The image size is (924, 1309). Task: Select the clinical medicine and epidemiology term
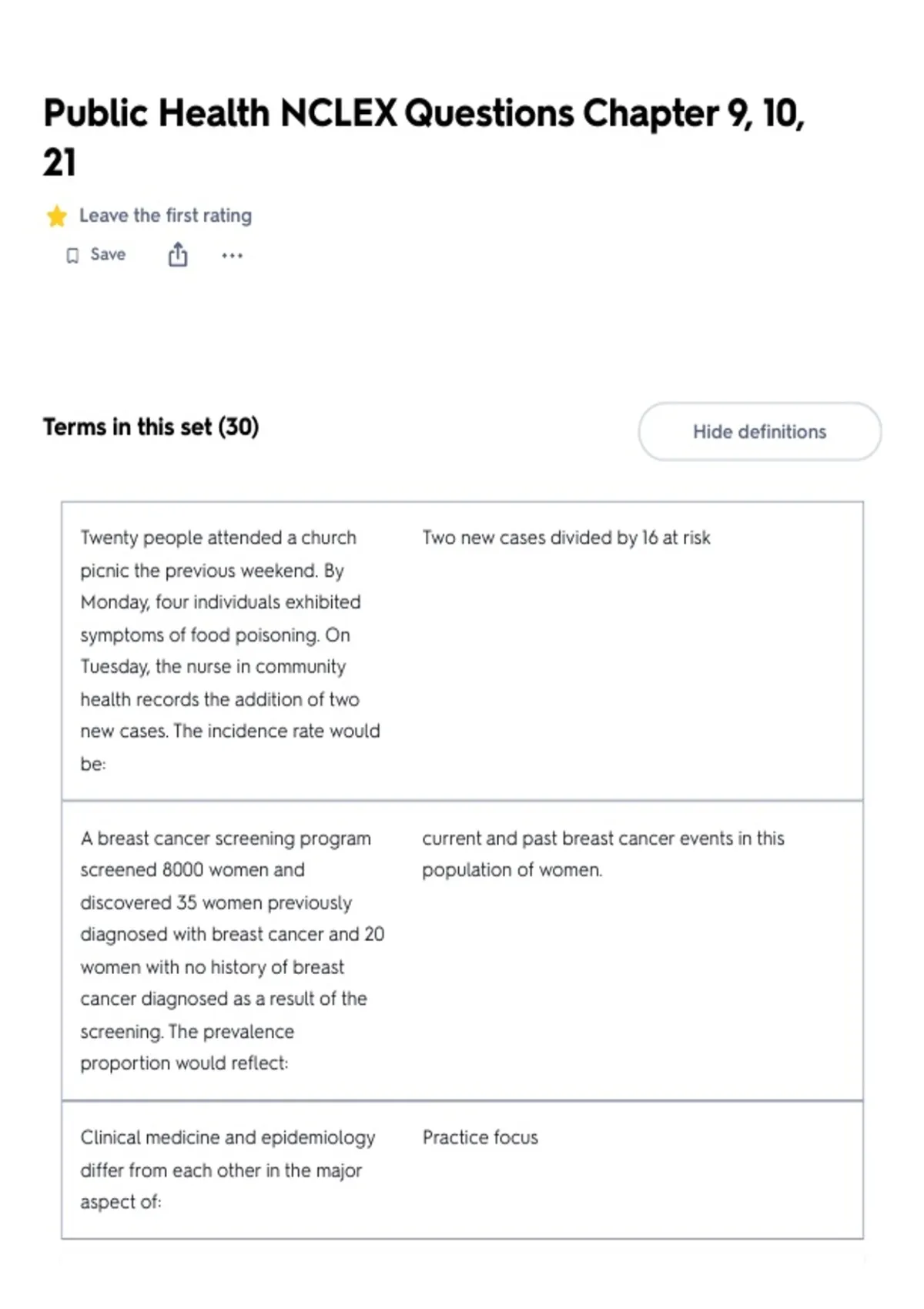point(228,1170)
